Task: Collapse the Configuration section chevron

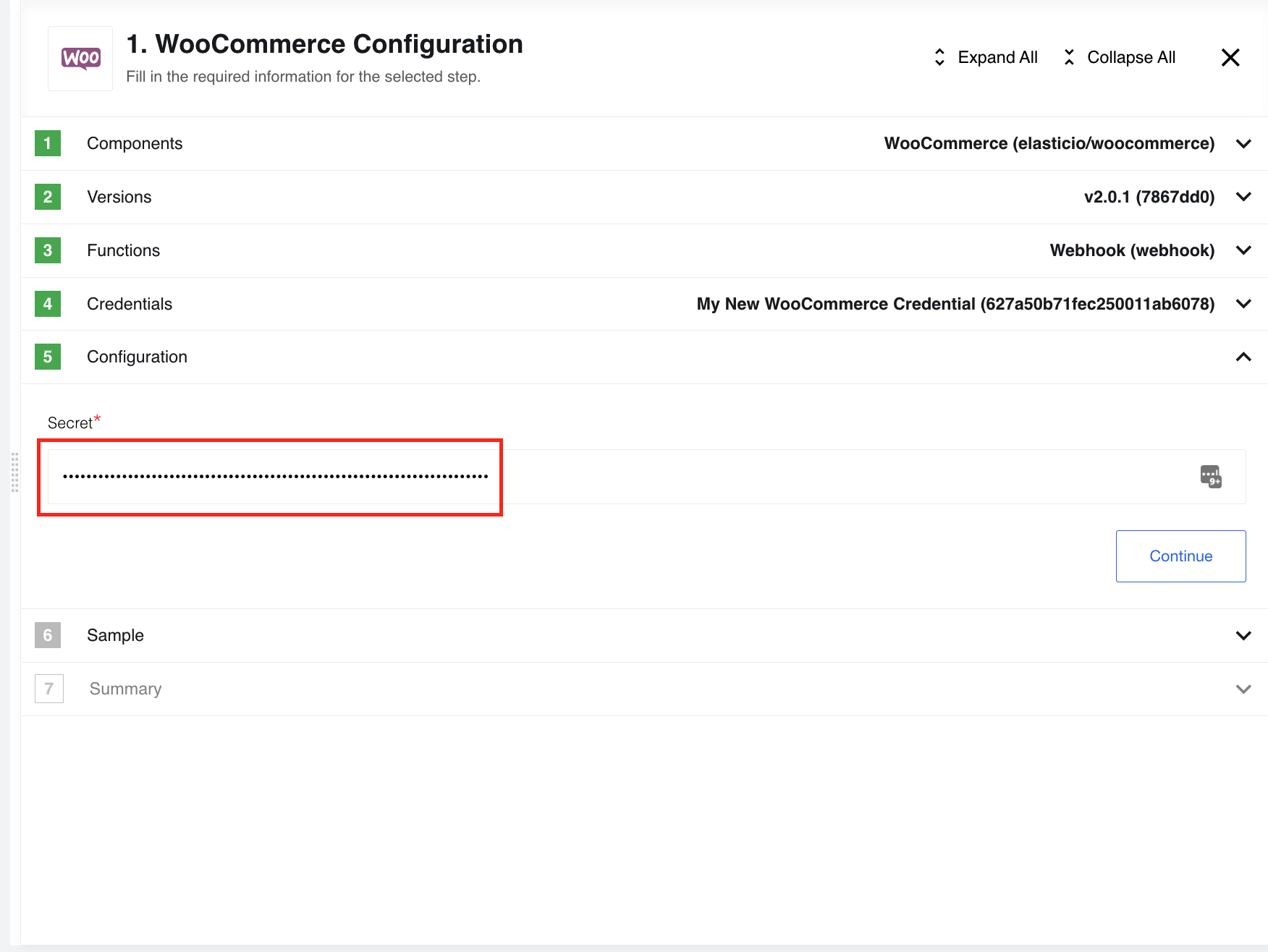Action: point(1243,357)
